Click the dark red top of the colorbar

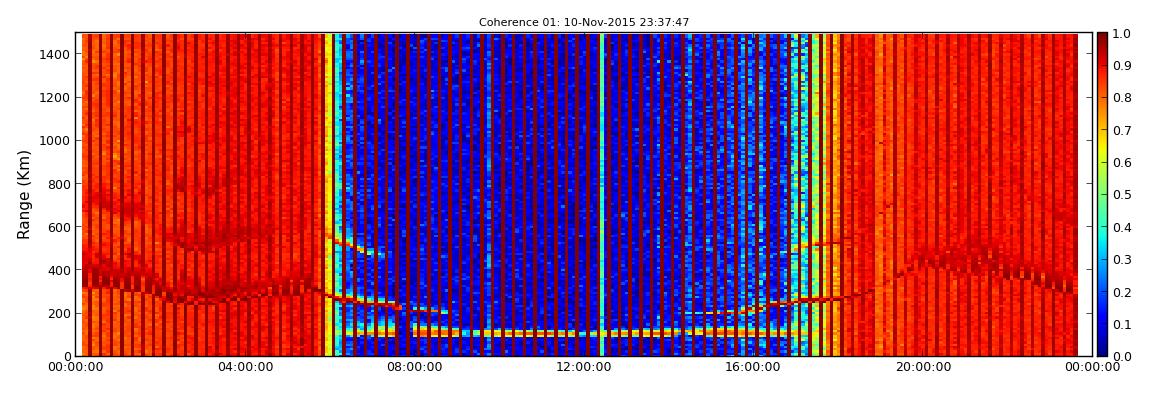(1102, 40)
